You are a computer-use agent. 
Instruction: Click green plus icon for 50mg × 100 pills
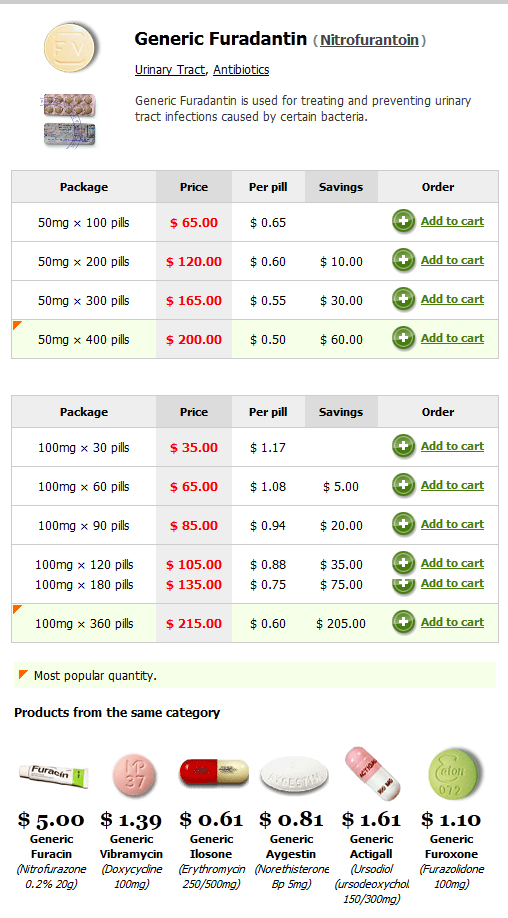(x=403, y=221)
